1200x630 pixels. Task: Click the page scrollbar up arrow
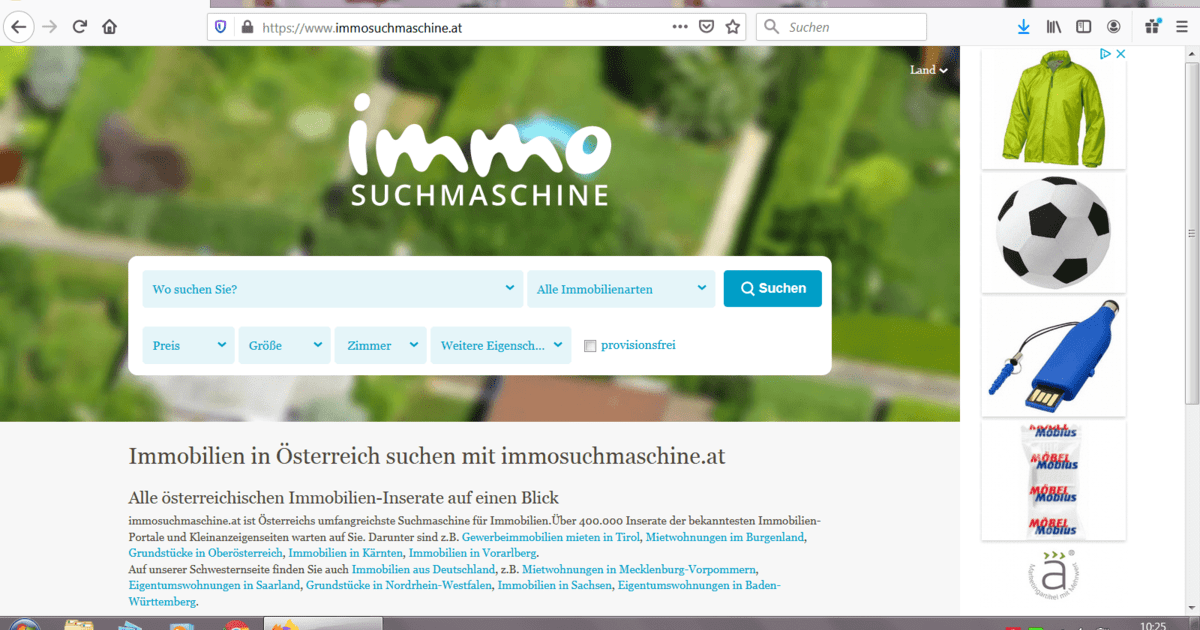point(1191,53)
